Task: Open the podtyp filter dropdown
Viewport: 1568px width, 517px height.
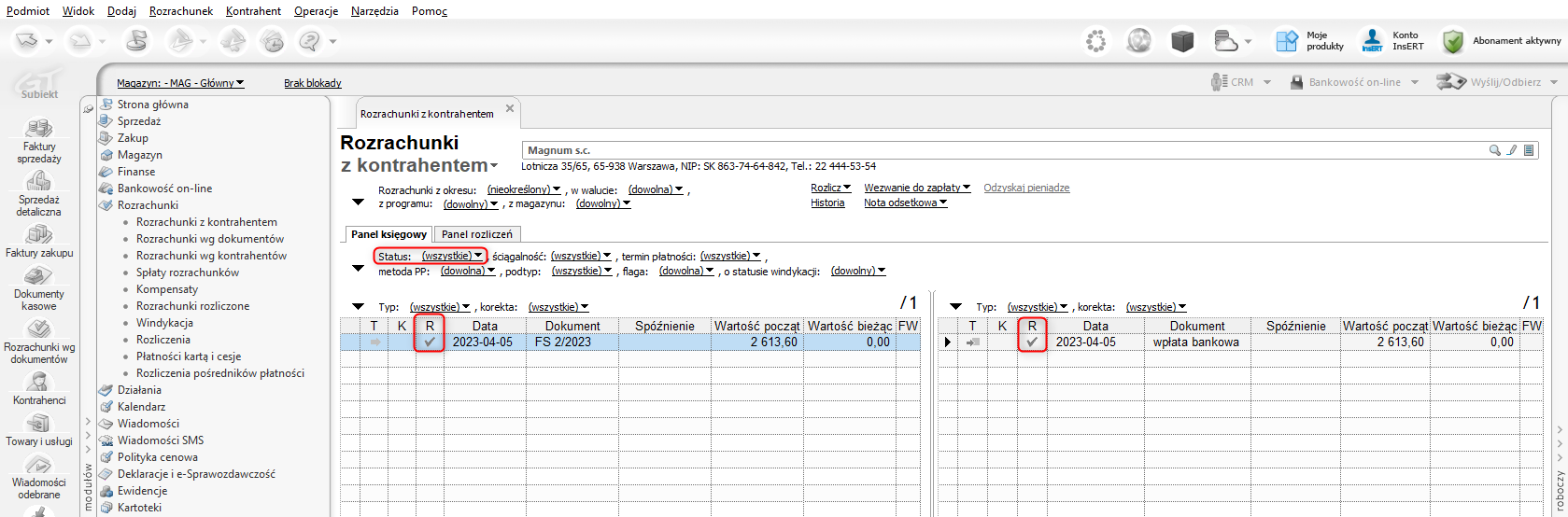Action: [584, 271]
